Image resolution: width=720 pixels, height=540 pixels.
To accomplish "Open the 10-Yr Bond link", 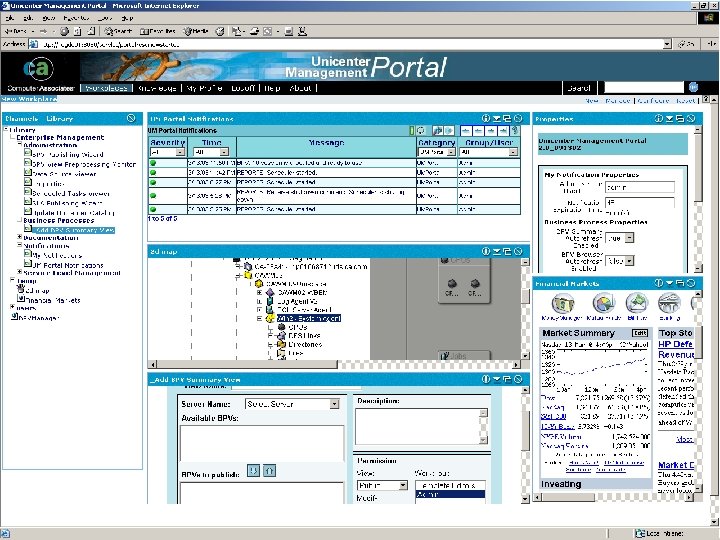I will click(557, 426).
